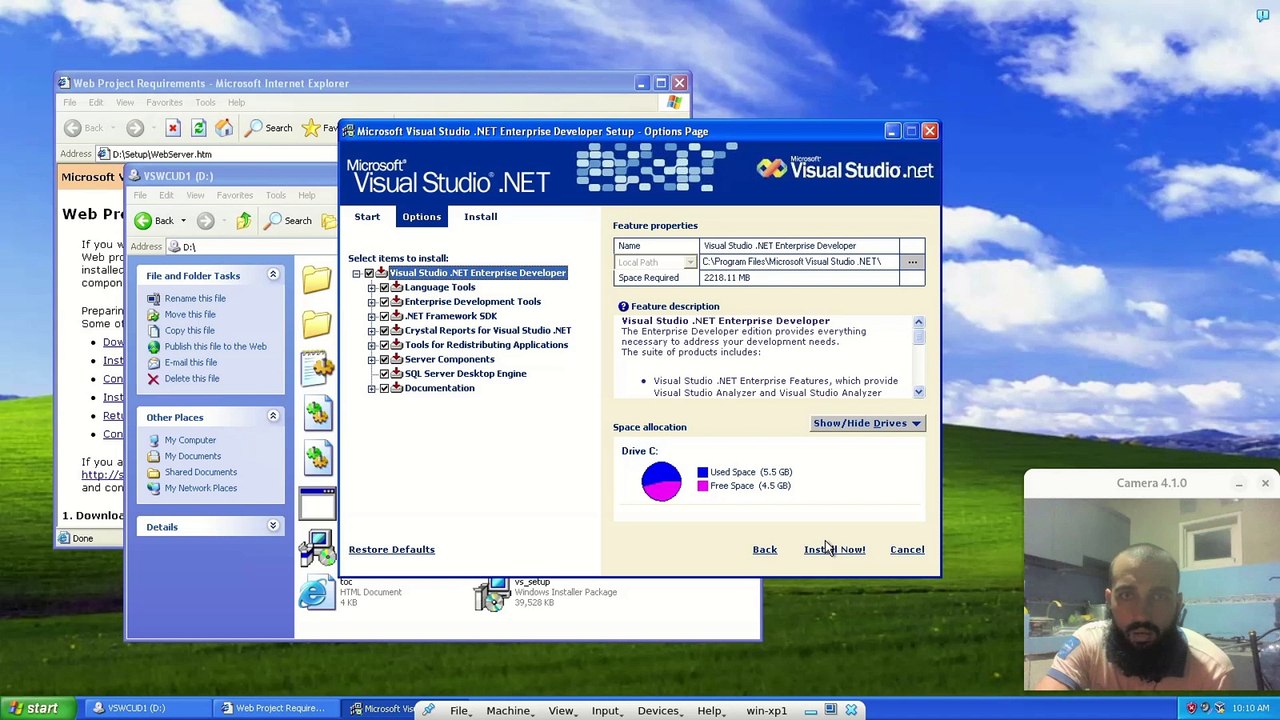
Task: Expand the .NET Framework SDK node
Action: tap(371, 316)
